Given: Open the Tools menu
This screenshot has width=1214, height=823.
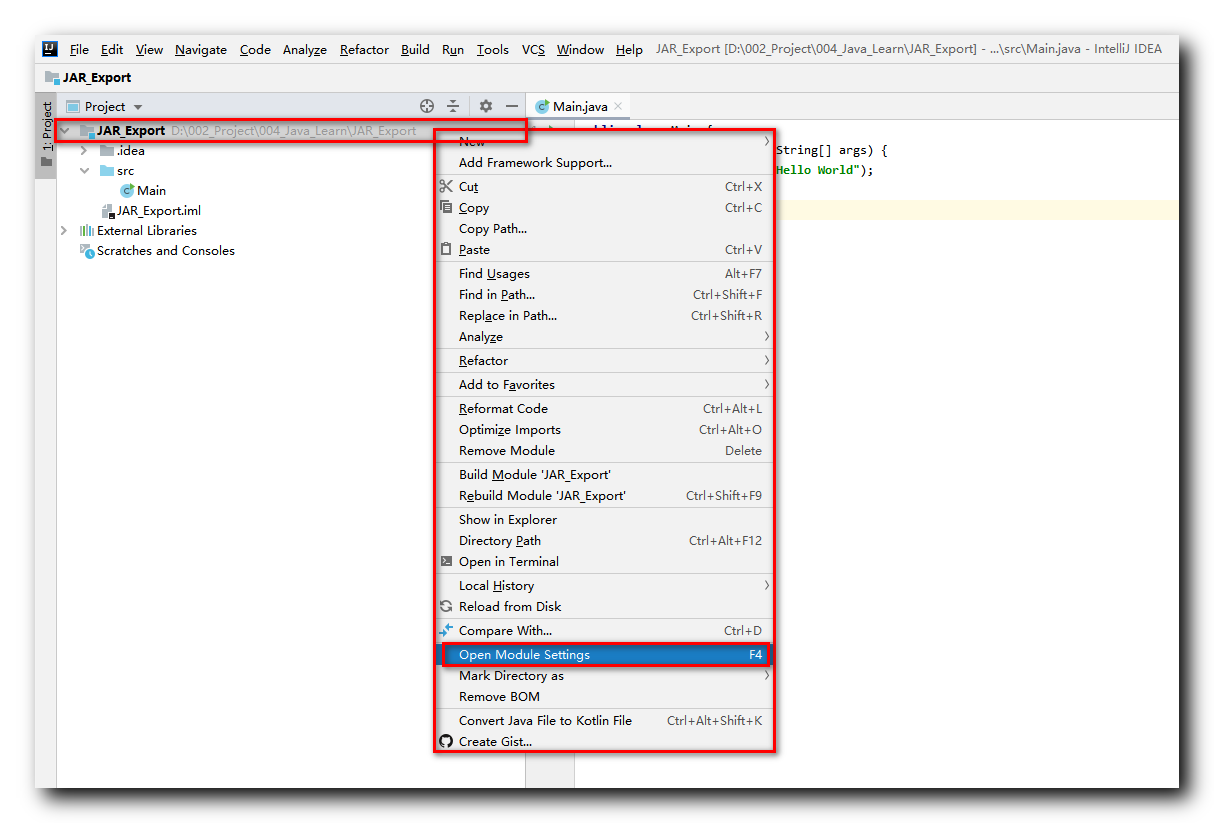Looking at the screenshot, I should tap(493, 49).
